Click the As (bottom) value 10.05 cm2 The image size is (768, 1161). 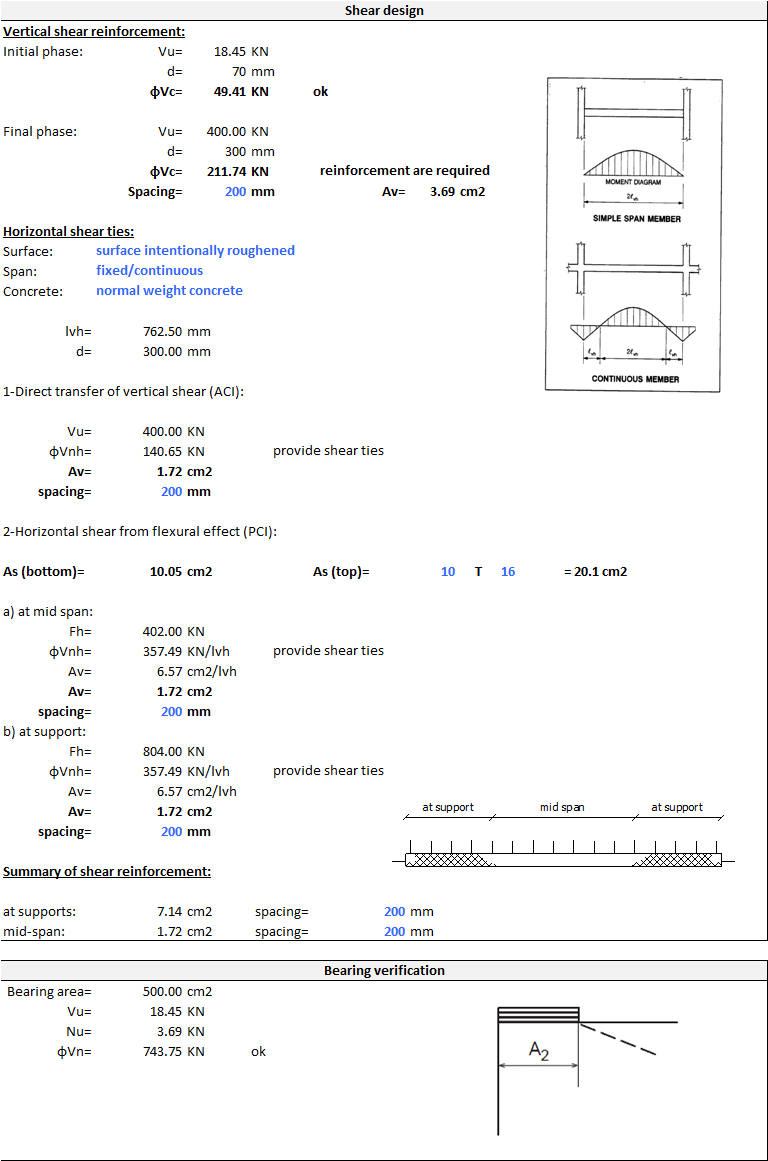pyautogui.click(x=181, y=572)
